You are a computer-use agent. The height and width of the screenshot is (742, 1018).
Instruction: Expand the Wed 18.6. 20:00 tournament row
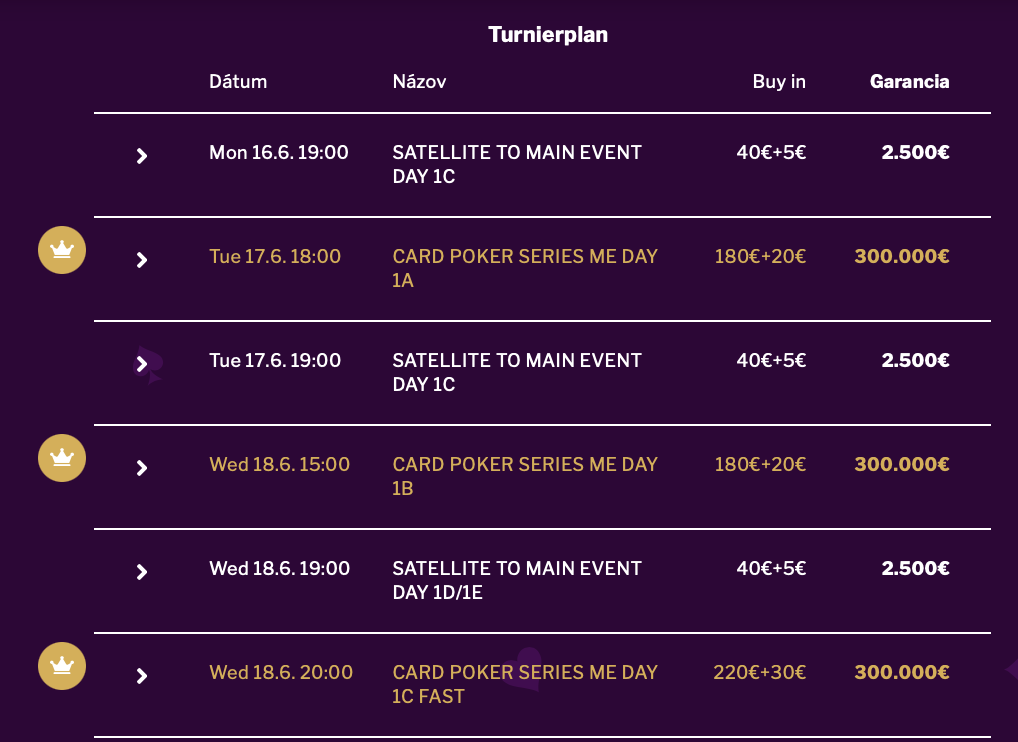click(x=142, y=676)
